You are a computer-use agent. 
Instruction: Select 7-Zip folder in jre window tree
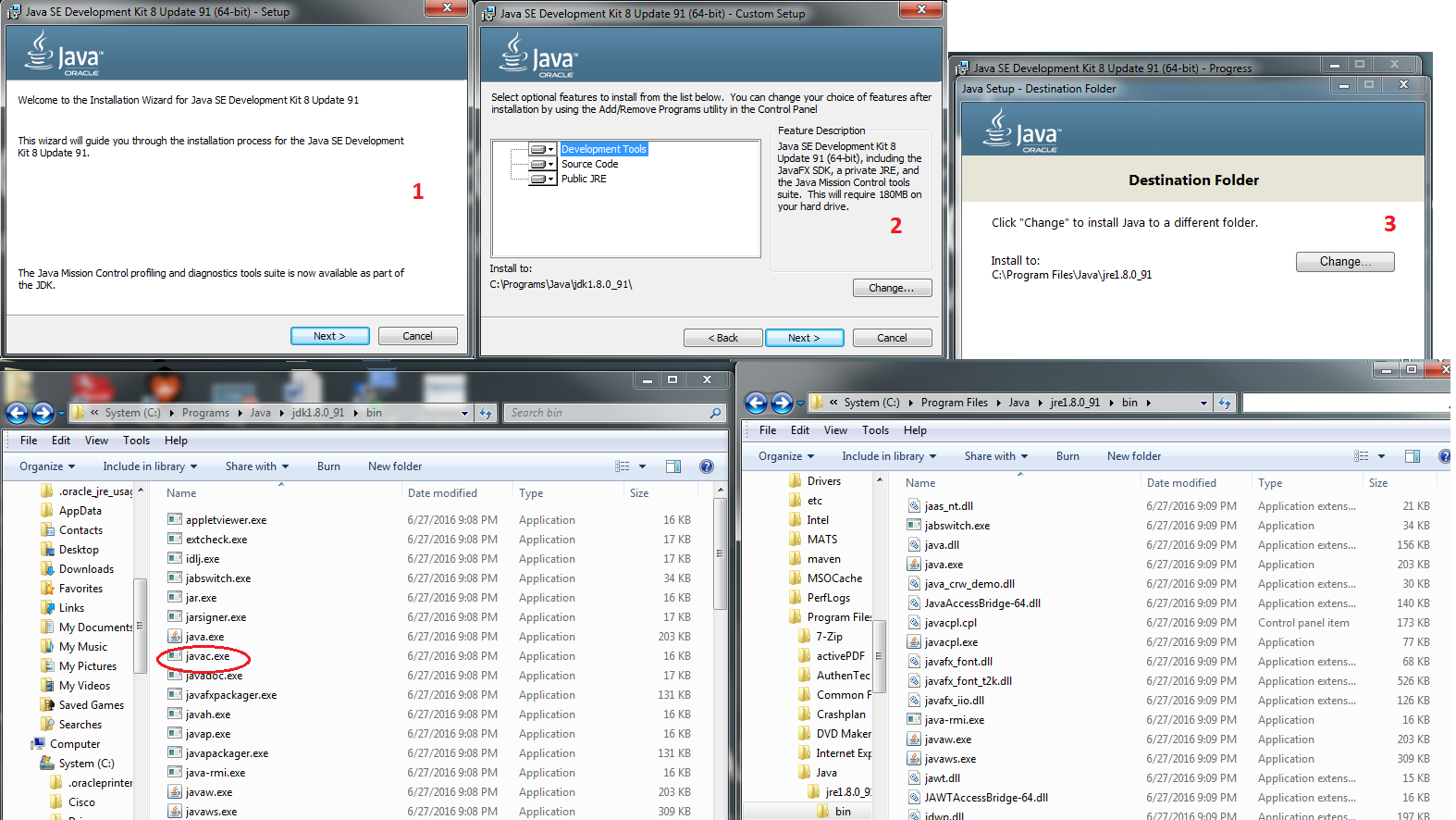pos(829,637)
